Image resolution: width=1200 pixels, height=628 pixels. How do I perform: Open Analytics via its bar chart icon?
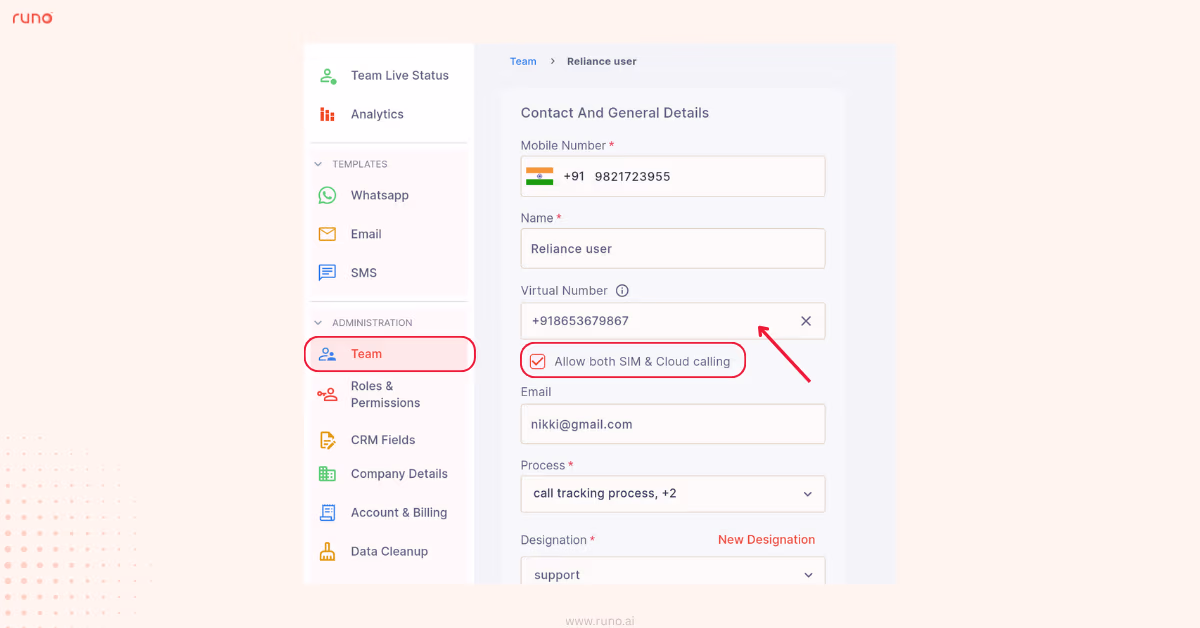coord(327,114)
